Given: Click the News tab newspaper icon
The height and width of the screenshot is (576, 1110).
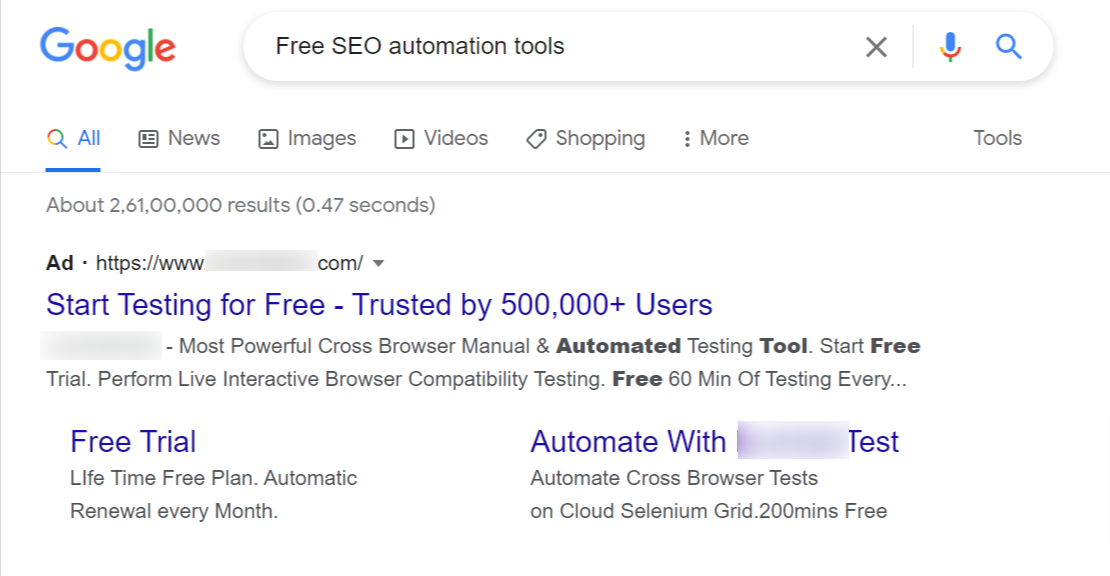Looking at the screenshot, I should click(149, 138).
